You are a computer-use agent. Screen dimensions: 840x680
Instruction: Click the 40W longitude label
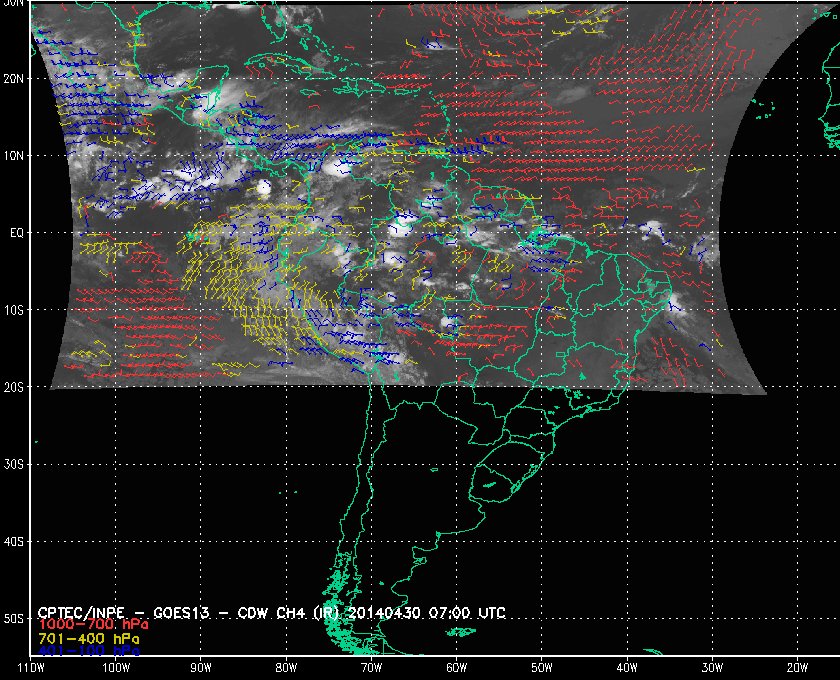pyautogui.click(x=627, y=668)
